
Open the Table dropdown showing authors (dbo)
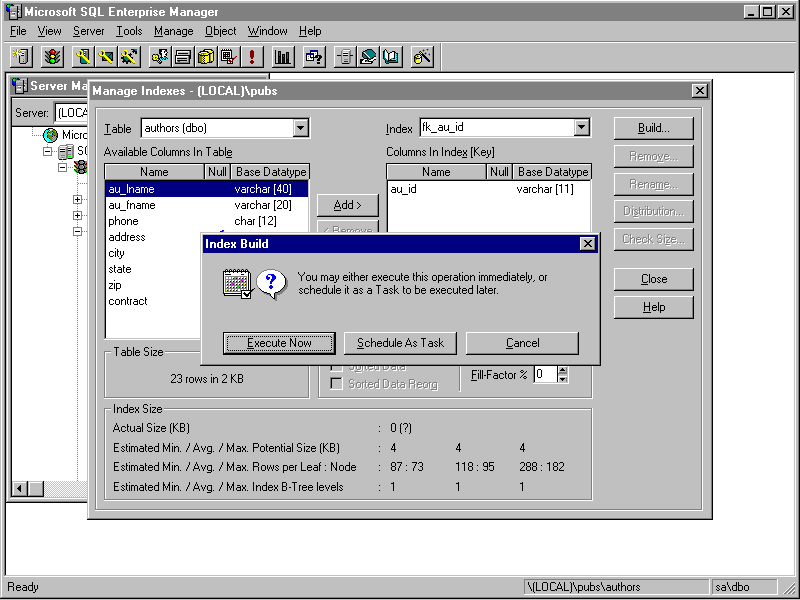(300, 128)
